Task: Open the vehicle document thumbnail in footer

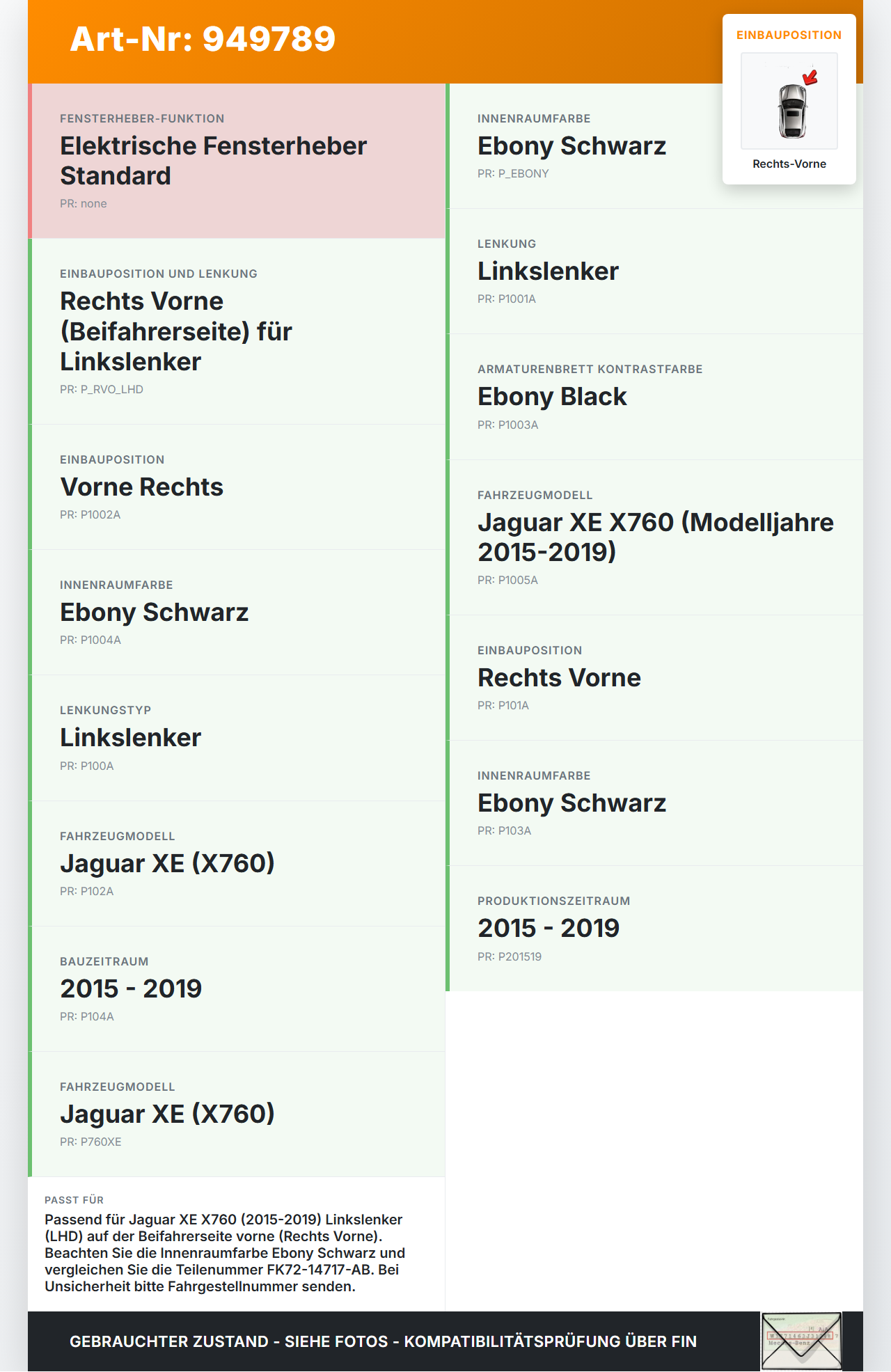Action: click(x=801, y=1341)
